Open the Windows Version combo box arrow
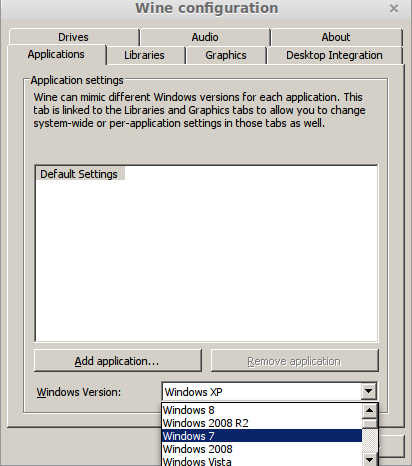Image resolution: width=412 pixels, height=466 pixels. pos(369,391)
